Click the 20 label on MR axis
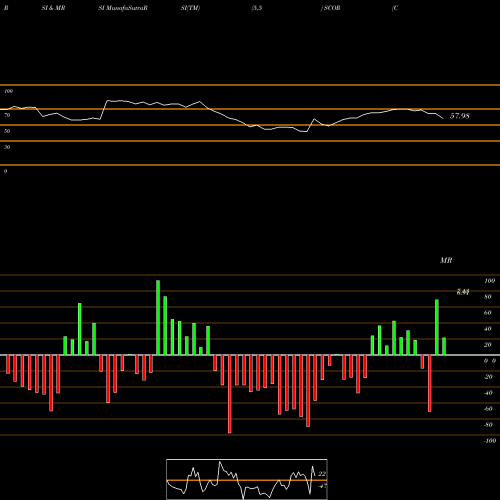The height and width of the screenshot is (500, 500). [x=488, y=345]
